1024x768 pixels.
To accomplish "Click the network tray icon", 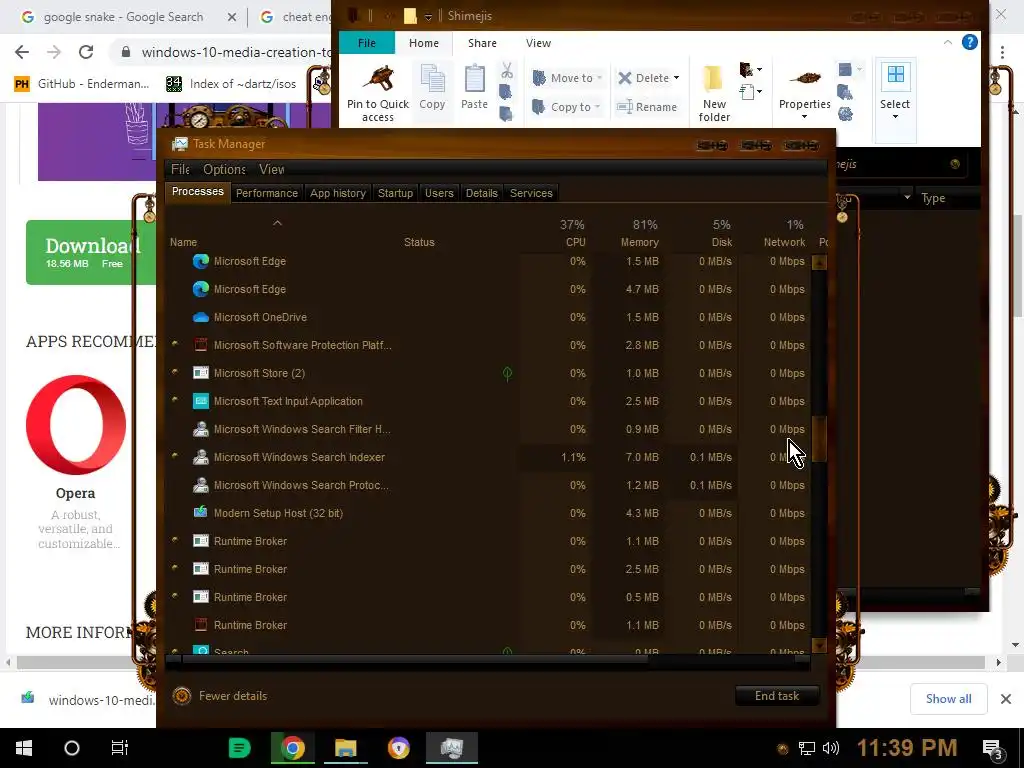I will (807, 748).
